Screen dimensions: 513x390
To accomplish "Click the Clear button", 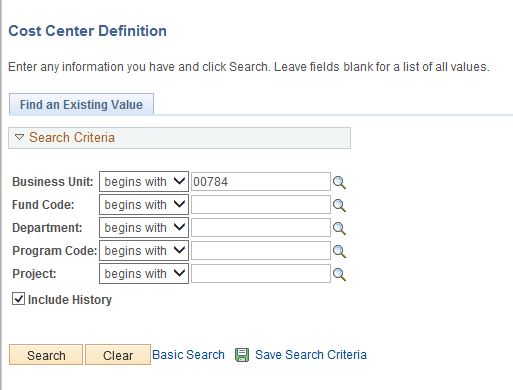I will coord(118,355).
